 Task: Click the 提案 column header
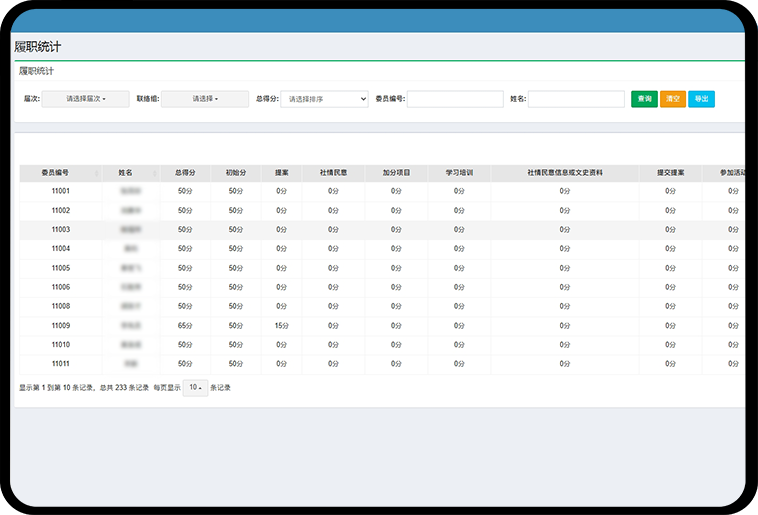[281, 173]
